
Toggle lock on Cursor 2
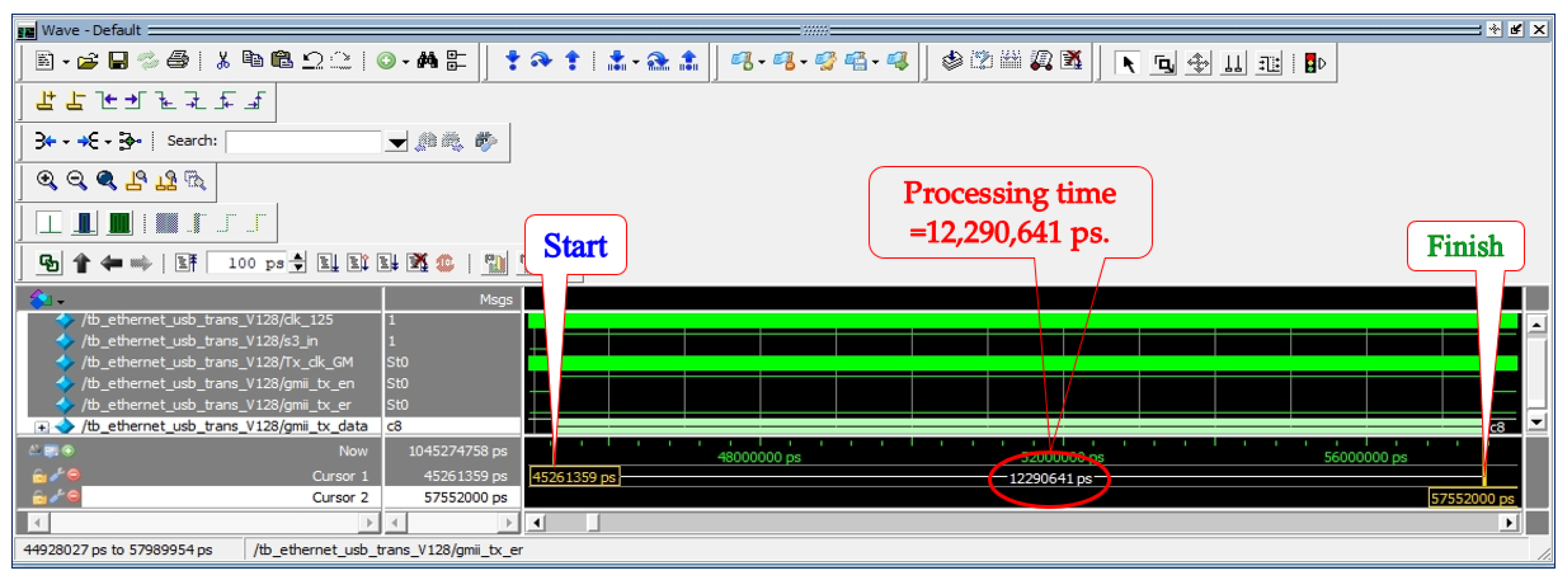pos(39,498)
